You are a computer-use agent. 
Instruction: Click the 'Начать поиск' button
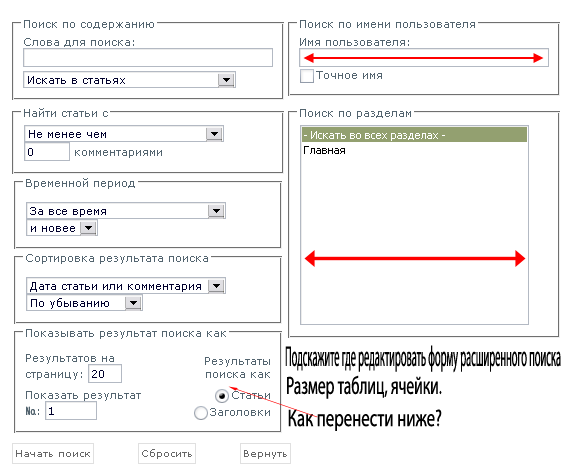pyautogui.click(x=53, y=454)
